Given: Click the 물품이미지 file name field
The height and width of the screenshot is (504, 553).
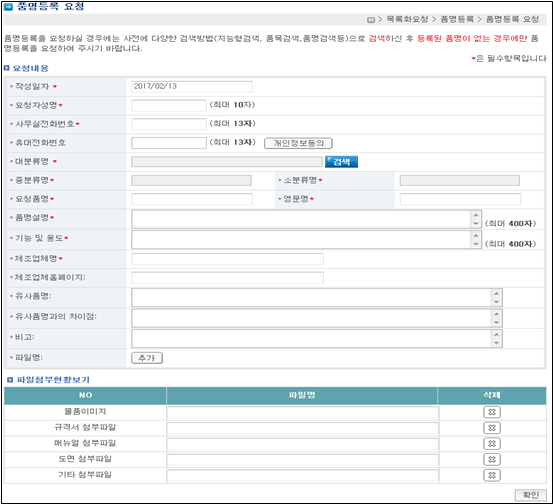Looking at the screenshot, I should (303, 412).
